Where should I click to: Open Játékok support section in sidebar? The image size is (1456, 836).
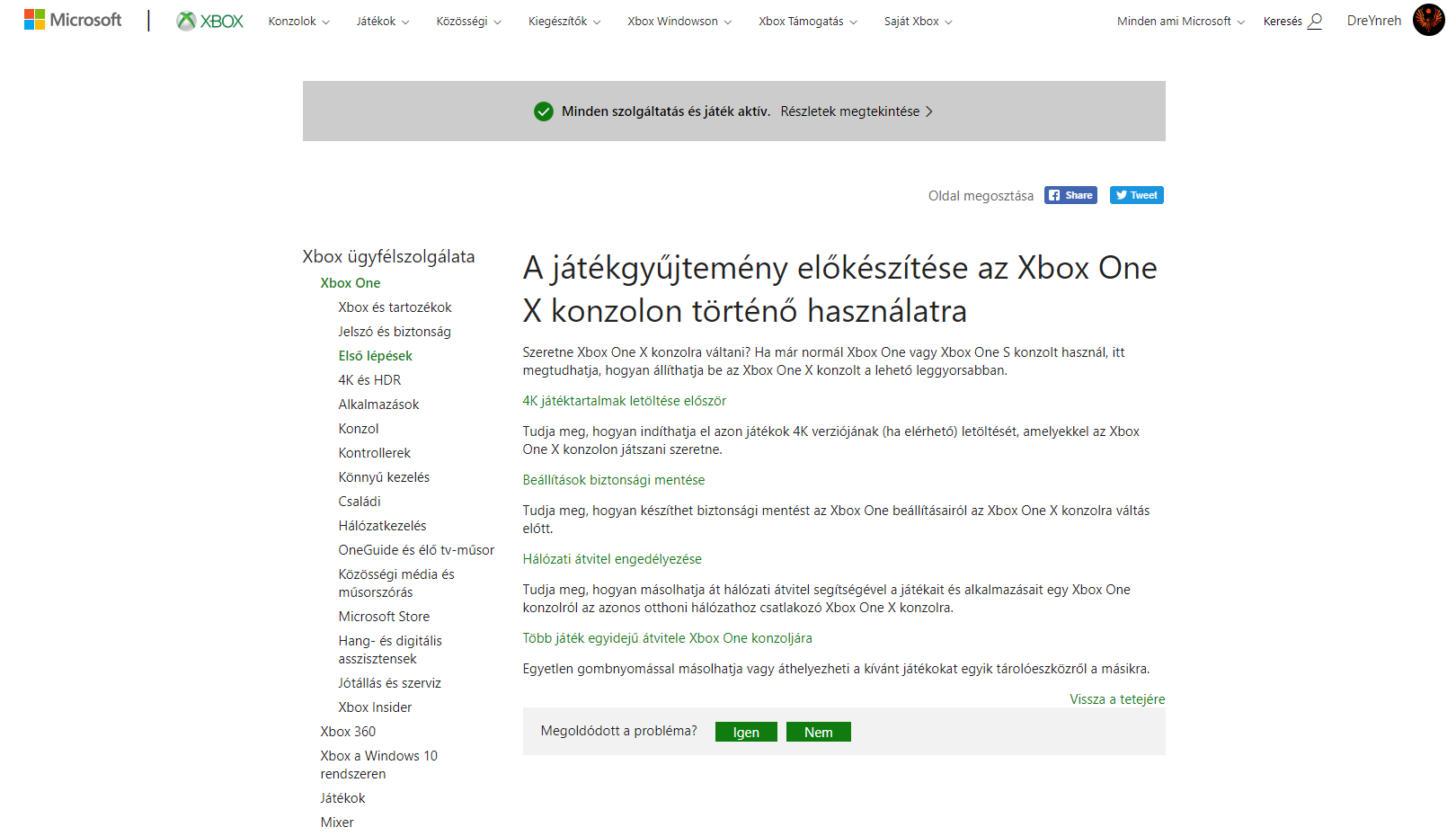click(343, 798)
